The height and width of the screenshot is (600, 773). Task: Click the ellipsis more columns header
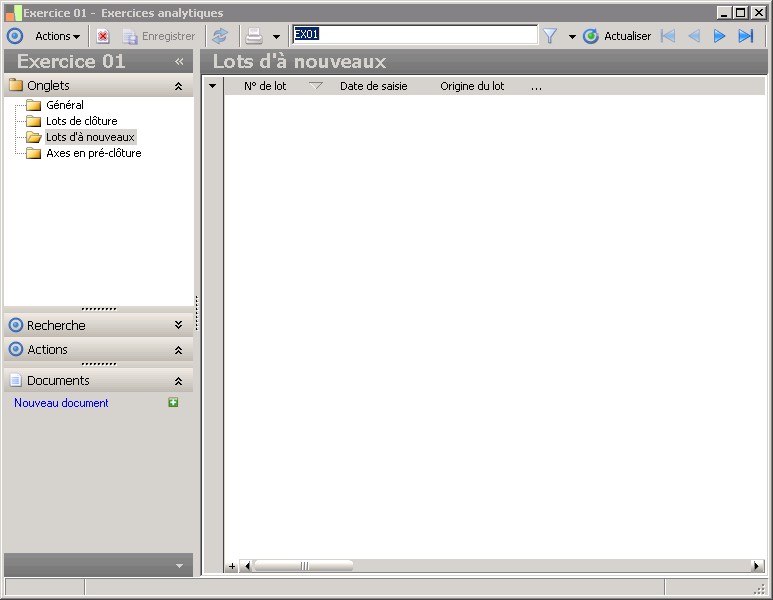click(536, 87)
